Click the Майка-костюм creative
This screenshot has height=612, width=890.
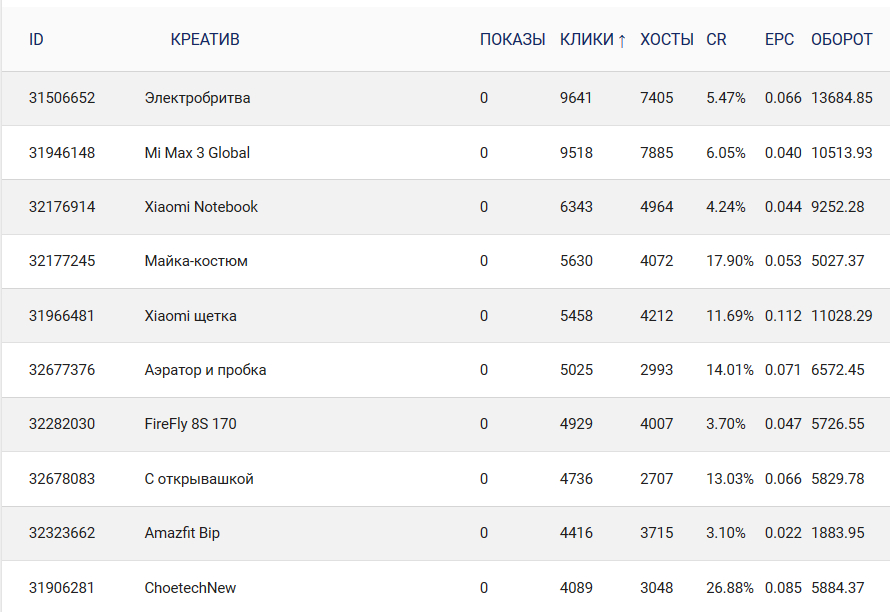pyautogui.click(x=196, y=261)
